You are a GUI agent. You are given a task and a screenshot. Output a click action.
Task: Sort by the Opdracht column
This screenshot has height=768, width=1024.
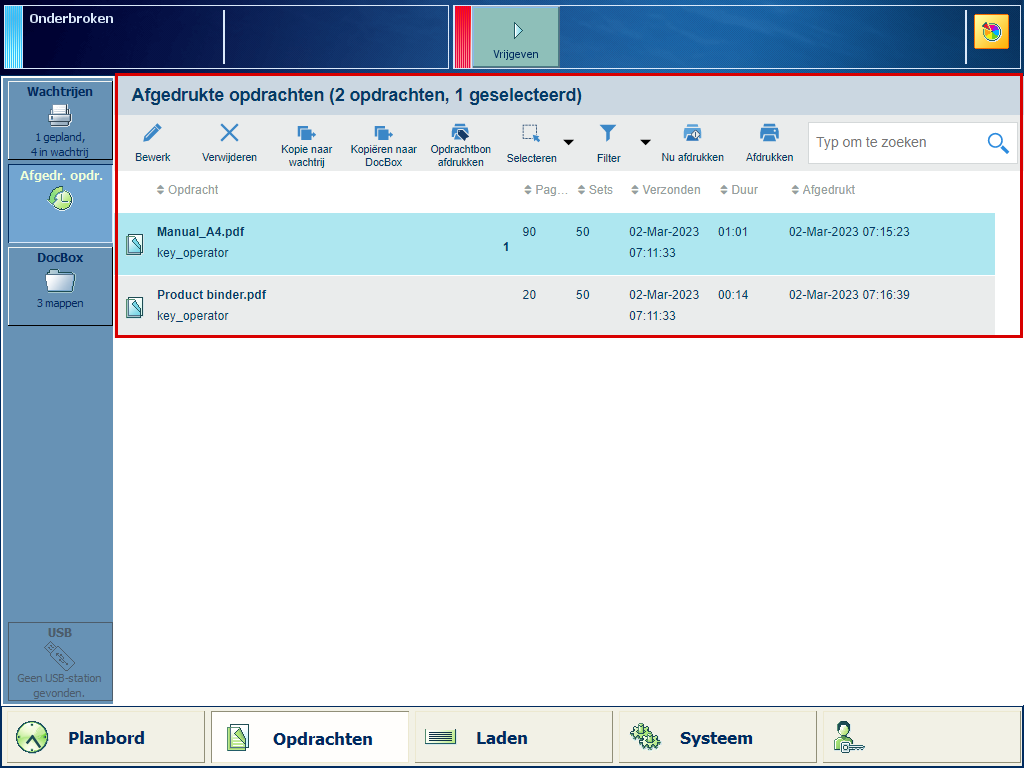point(187,190)
